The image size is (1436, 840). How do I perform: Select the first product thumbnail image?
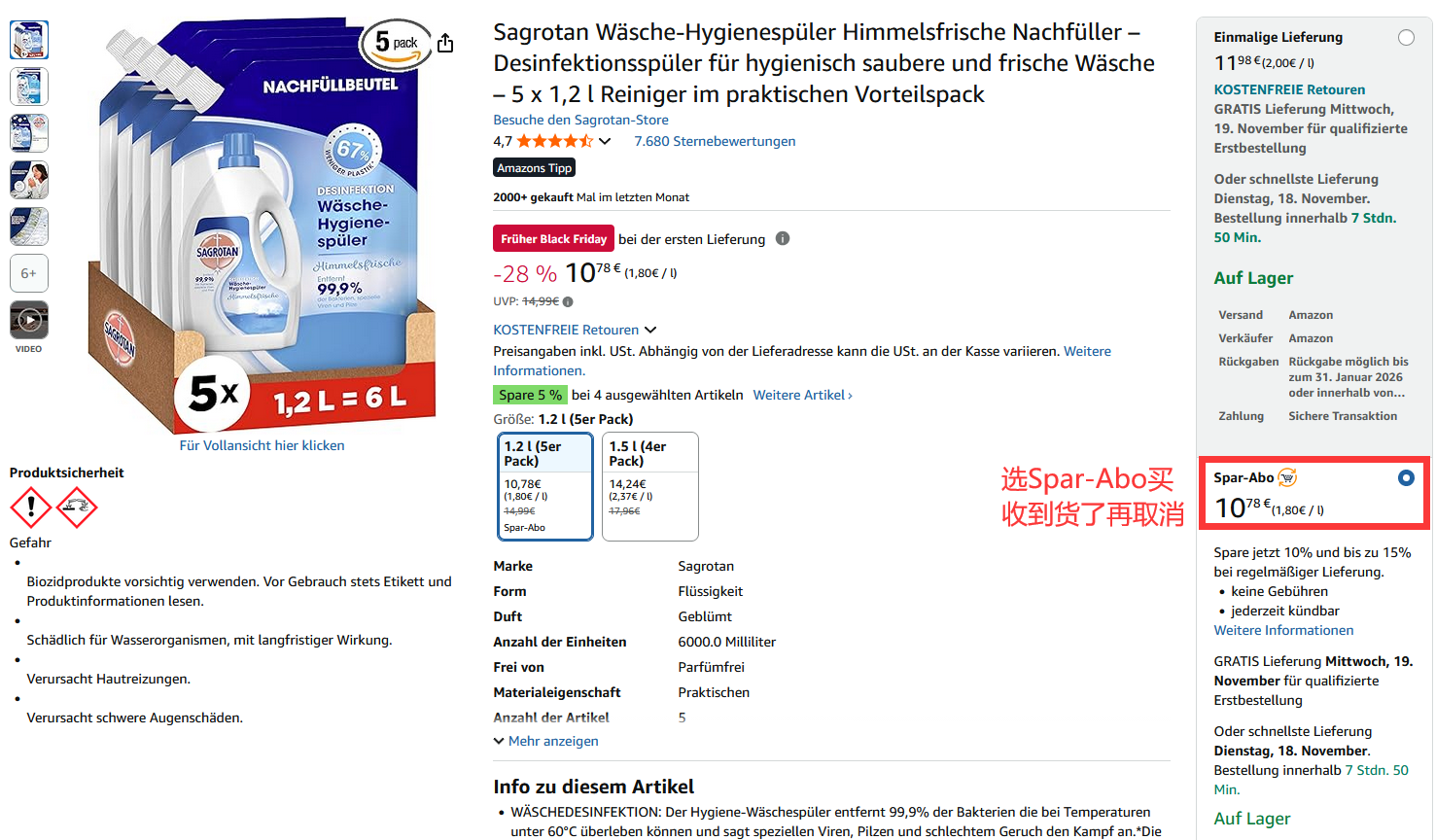coord(29,40)
